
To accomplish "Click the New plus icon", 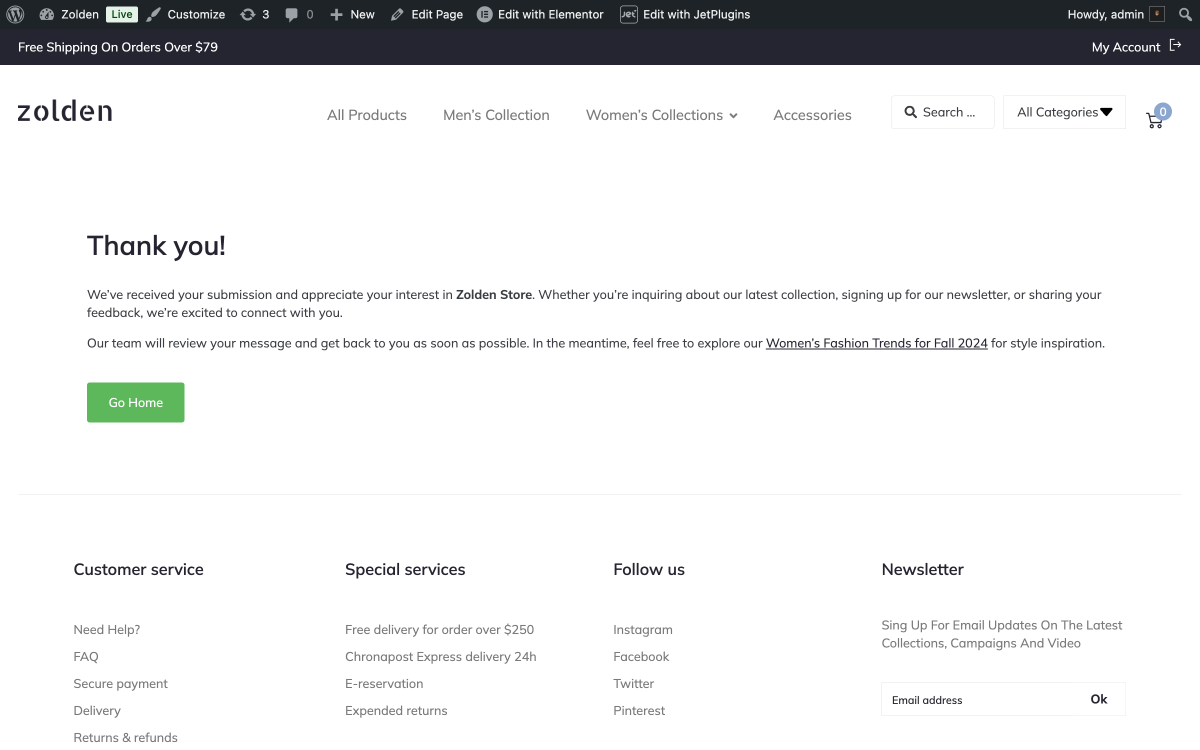I will coord(338,14).
